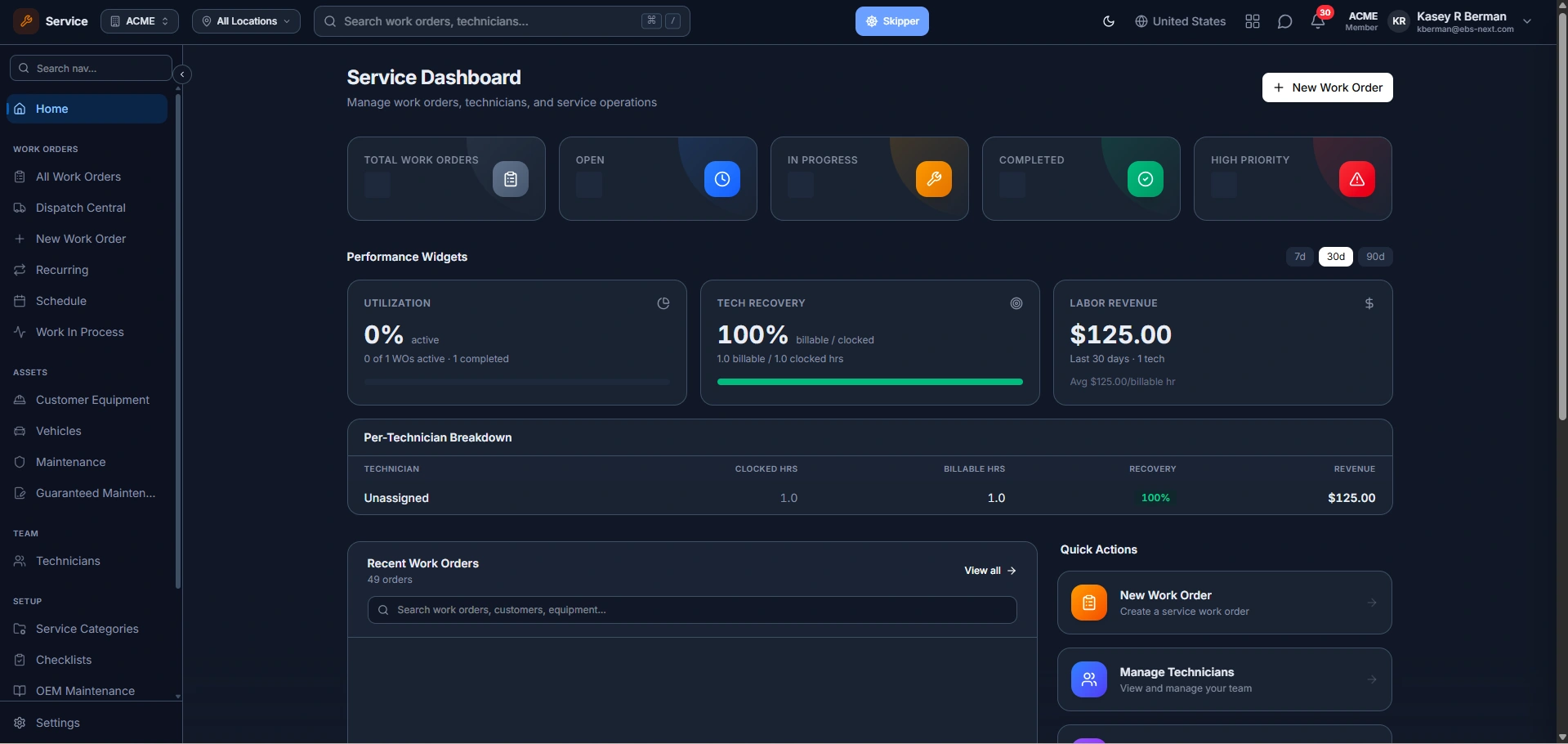This screenshot has height=744, width=1568.
Task: Focus Recent Work Orders search field
Action: point(692,610)
